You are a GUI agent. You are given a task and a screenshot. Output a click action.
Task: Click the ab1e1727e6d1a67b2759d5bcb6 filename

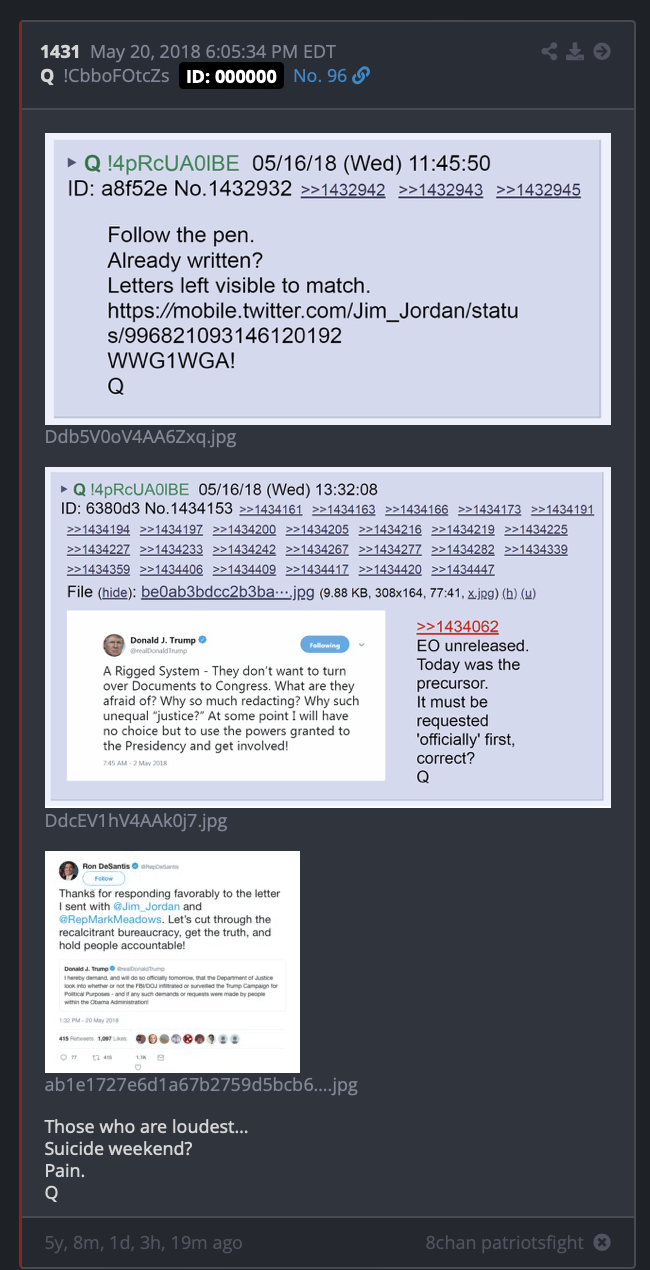[x=201, y=1085]
